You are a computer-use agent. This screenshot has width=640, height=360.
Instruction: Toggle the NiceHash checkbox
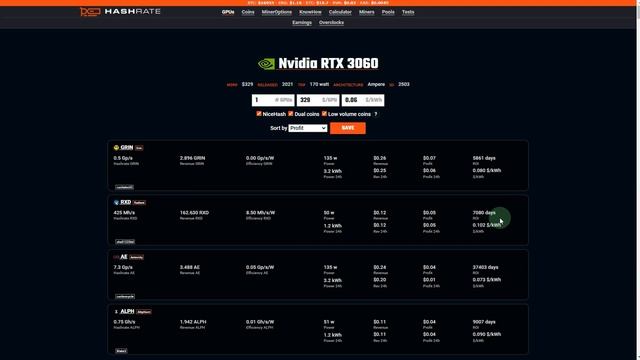point(259,113)
